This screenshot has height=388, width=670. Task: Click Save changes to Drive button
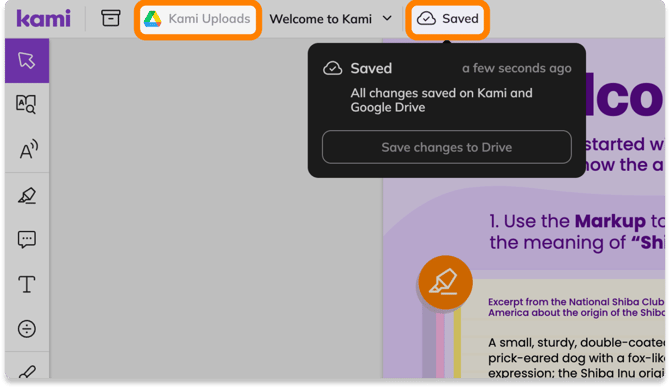click(447, 147)
